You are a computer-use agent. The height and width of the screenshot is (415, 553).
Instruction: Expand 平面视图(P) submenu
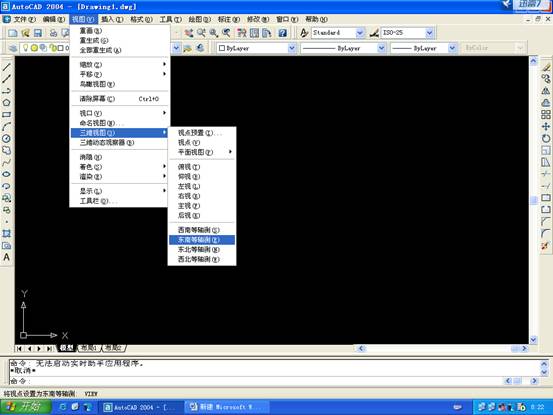point(202,152)
